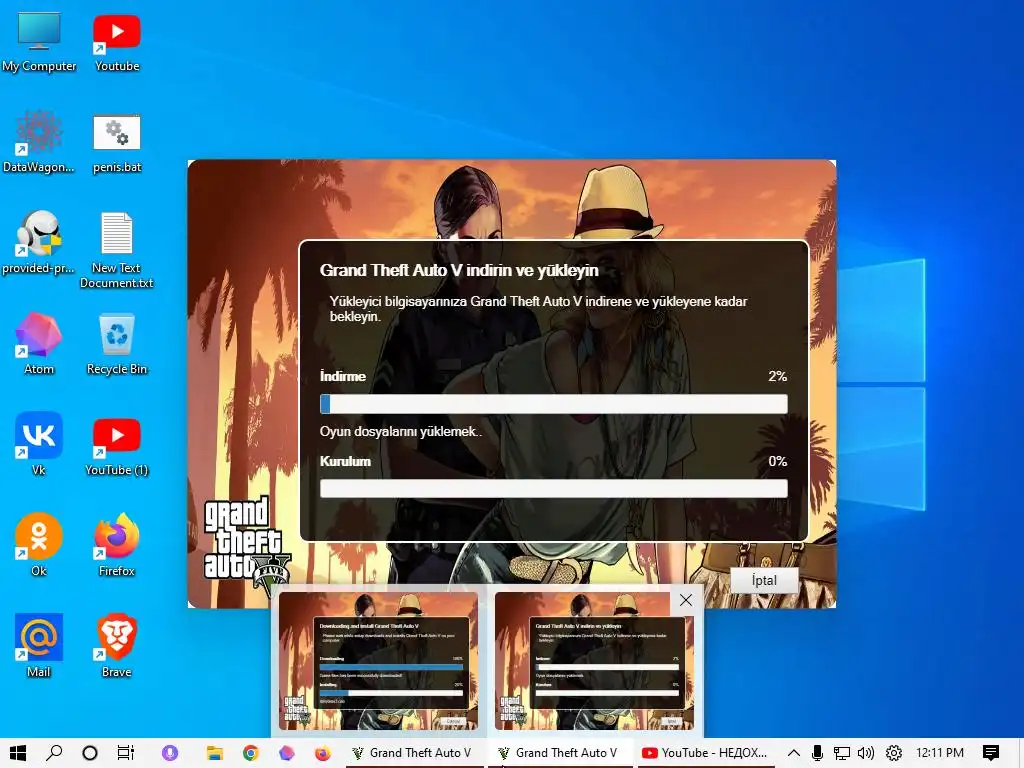Open settings gear in system tray
Screen dimensions: 1024x768
pos(893,753)
